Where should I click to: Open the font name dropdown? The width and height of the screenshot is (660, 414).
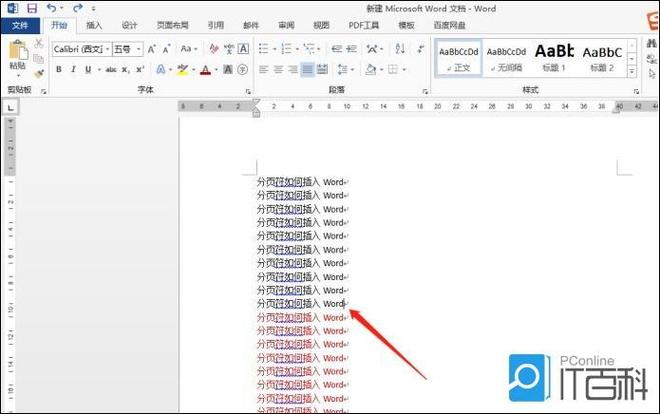[x=108, y=49]
